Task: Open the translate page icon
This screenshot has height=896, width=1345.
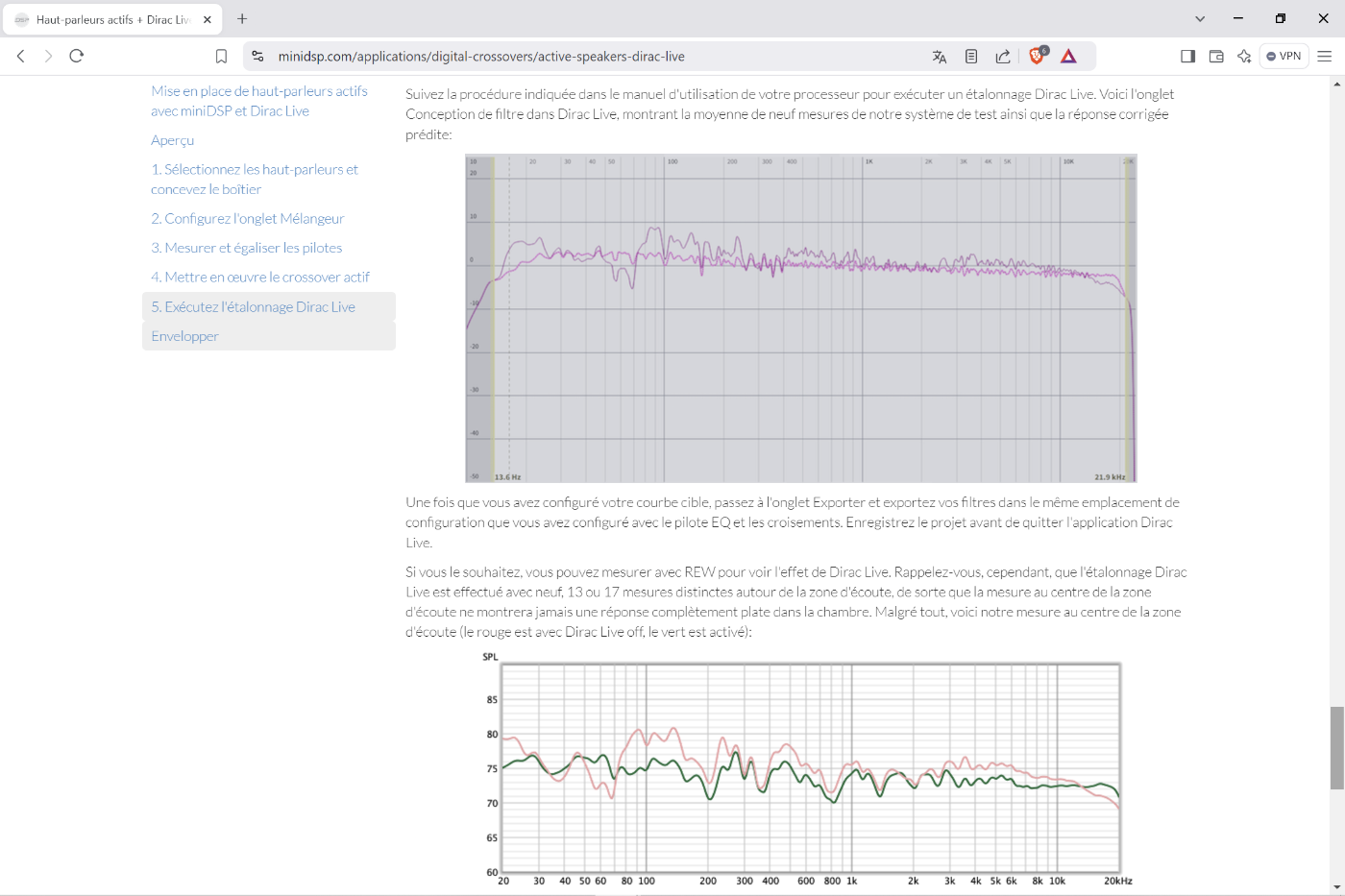Action: (940, 57)
